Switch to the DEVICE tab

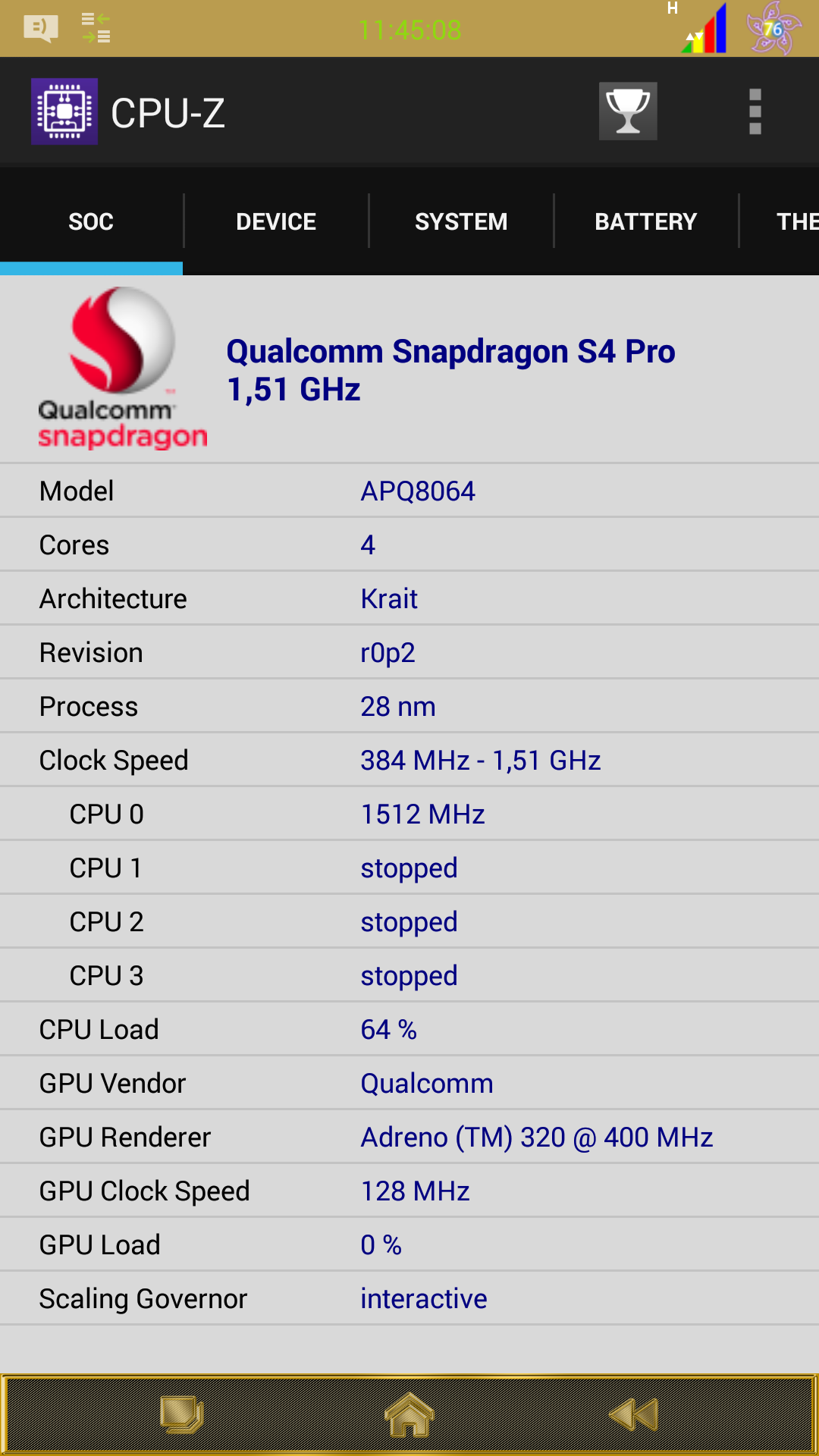(x=276, y=221)
